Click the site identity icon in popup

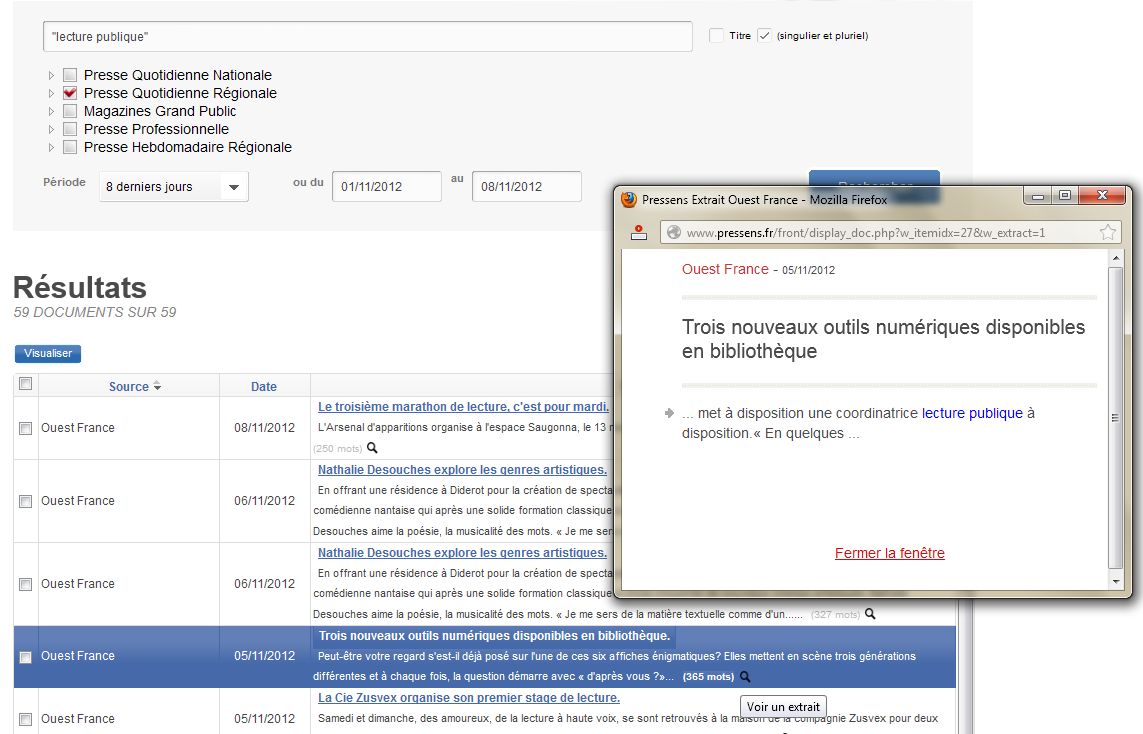(639, 233)
